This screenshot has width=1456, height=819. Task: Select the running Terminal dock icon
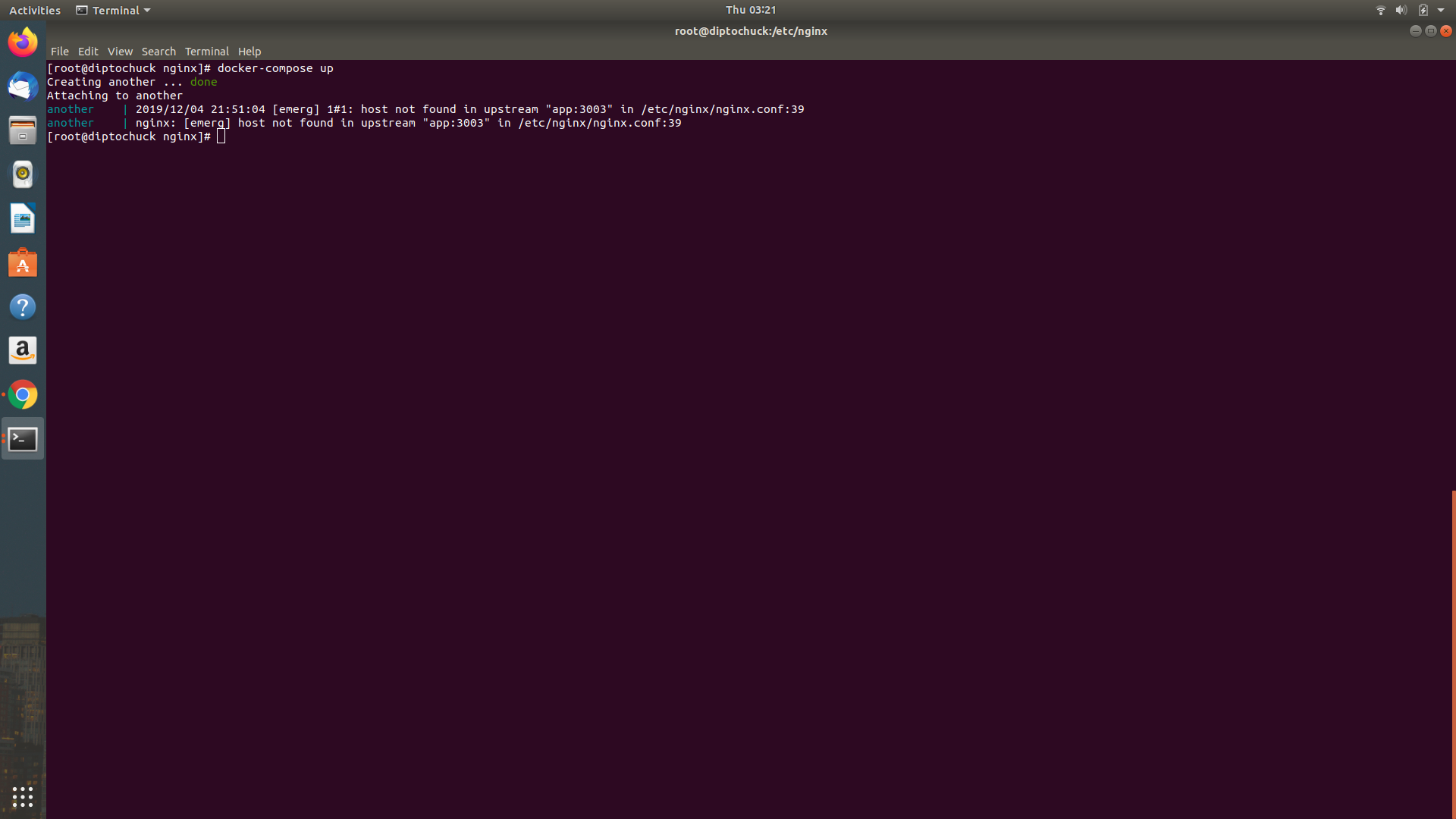tap(22, 438)
